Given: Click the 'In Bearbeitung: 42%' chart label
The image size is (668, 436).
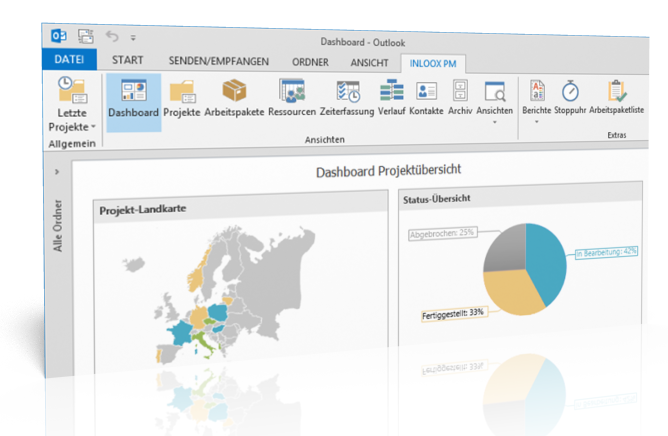Looking at the screenshot, I should tap(606, 252).
